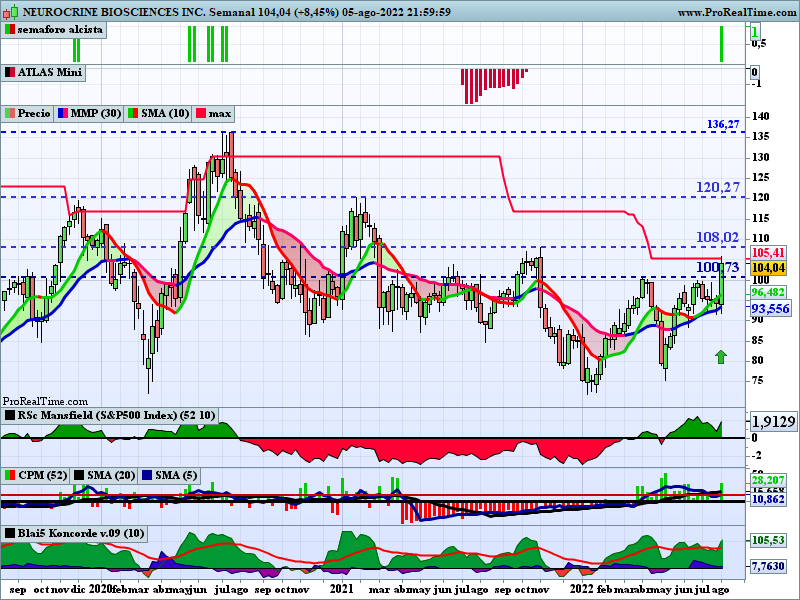Select the max legend label
This screenshot has width=800, height=600.
(x=220, y=113)
